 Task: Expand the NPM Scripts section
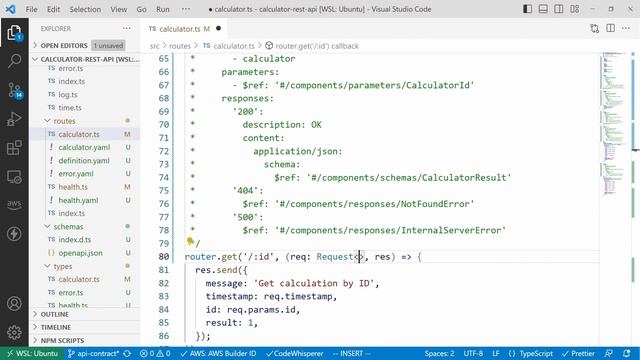tap(85, 340)
